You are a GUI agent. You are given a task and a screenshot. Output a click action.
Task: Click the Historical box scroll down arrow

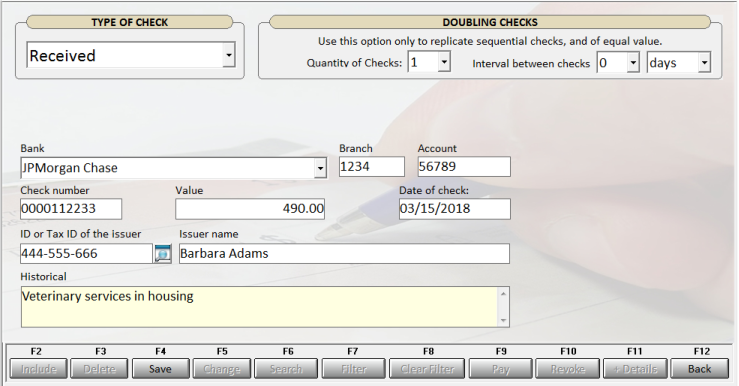coord(503,320)
